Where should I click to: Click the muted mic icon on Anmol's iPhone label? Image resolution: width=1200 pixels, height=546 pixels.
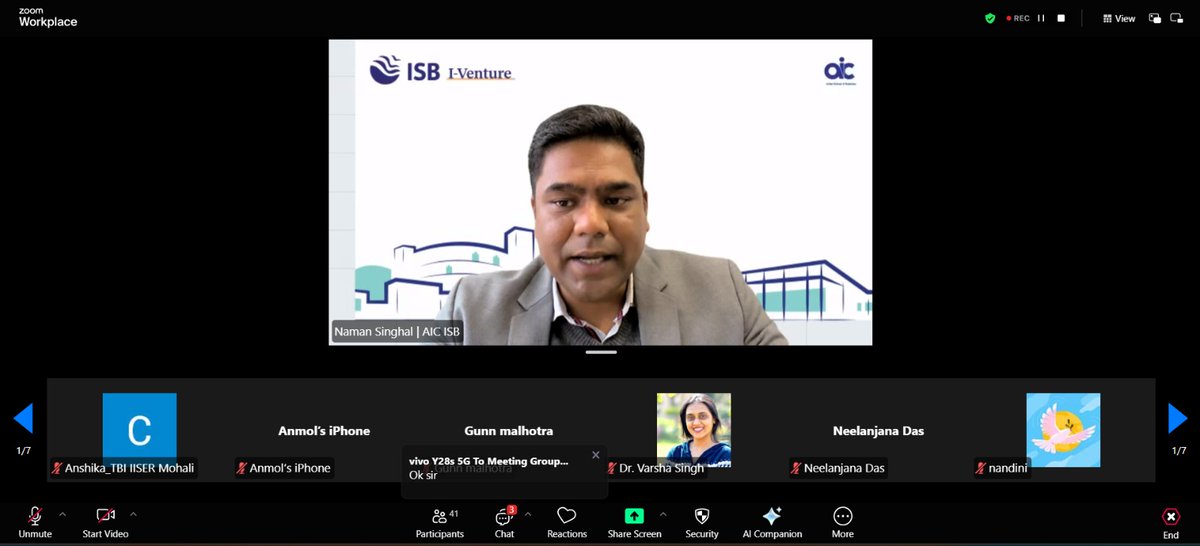(x=242, y=468)
